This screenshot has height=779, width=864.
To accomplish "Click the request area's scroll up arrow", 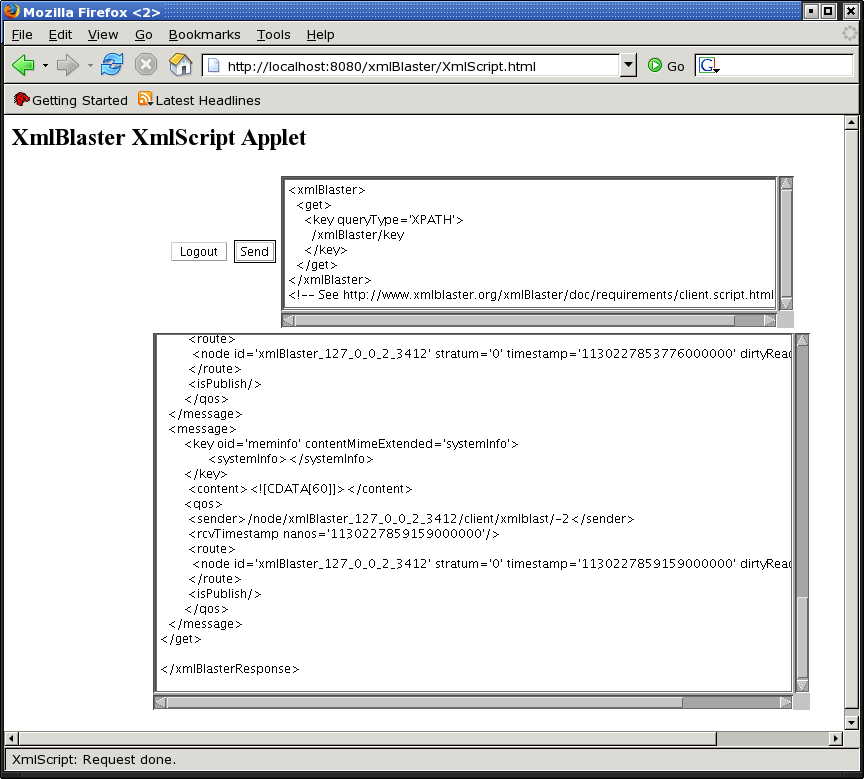I will pyautogui.click(x=786, y=183).
